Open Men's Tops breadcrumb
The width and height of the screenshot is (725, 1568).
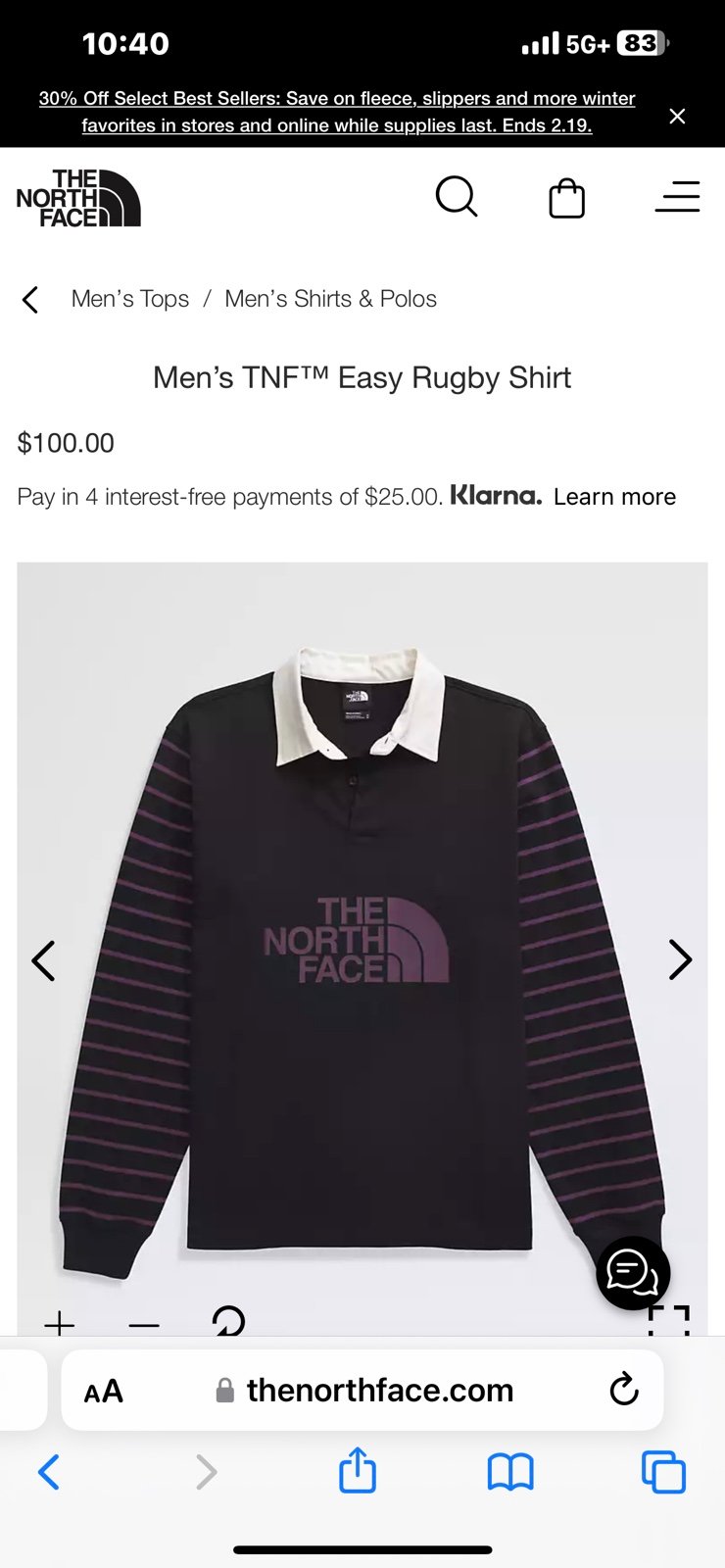tap(130, 299)
